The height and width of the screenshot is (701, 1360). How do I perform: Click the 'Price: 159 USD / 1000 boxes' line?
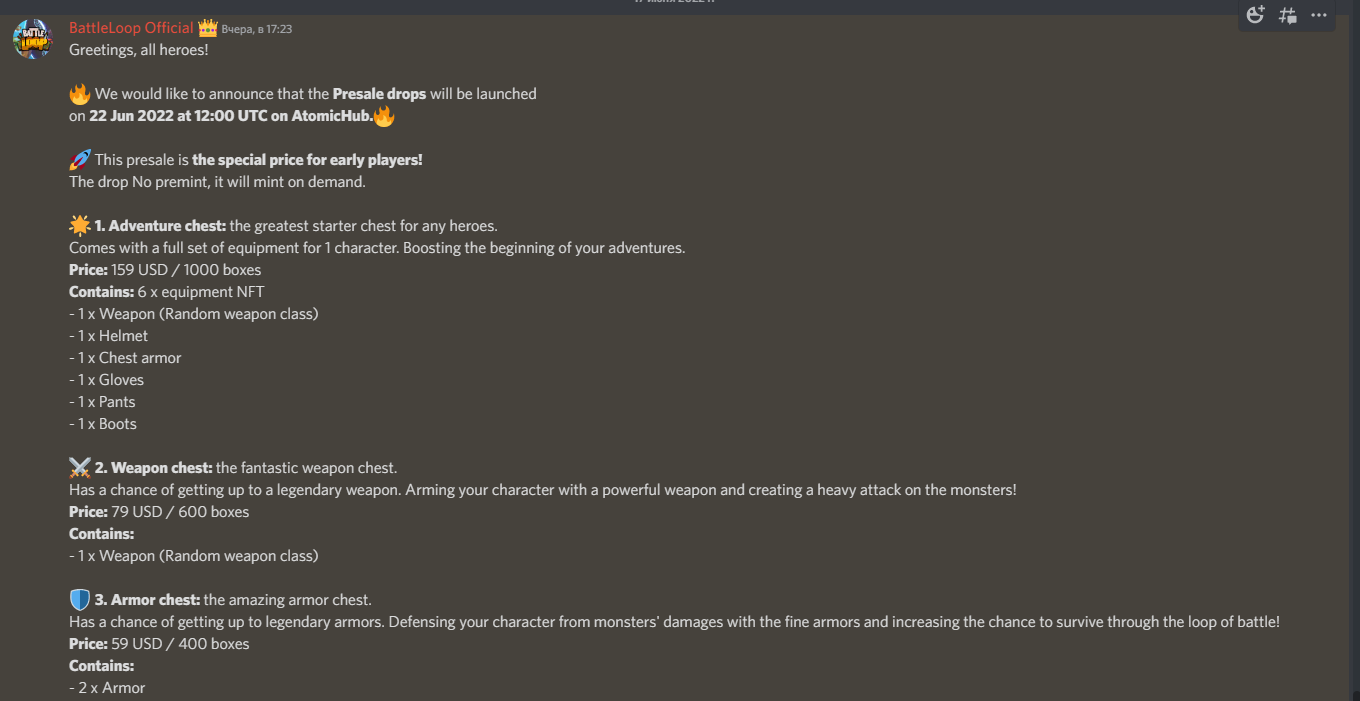(x=165, y=270)
